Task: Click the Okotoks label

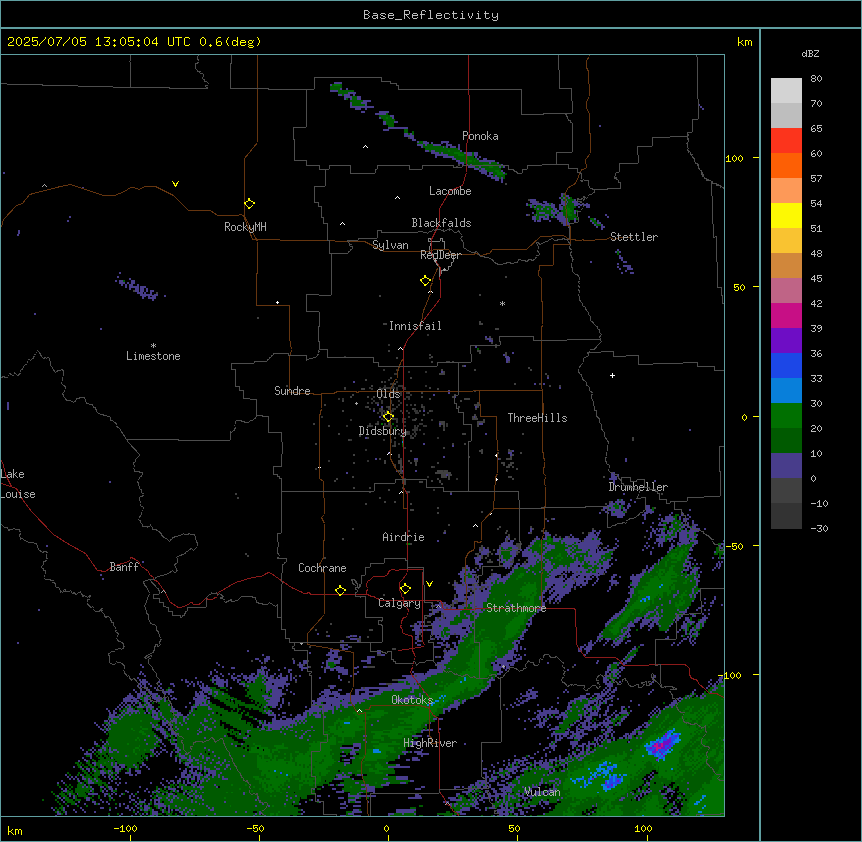Action: 412,700
